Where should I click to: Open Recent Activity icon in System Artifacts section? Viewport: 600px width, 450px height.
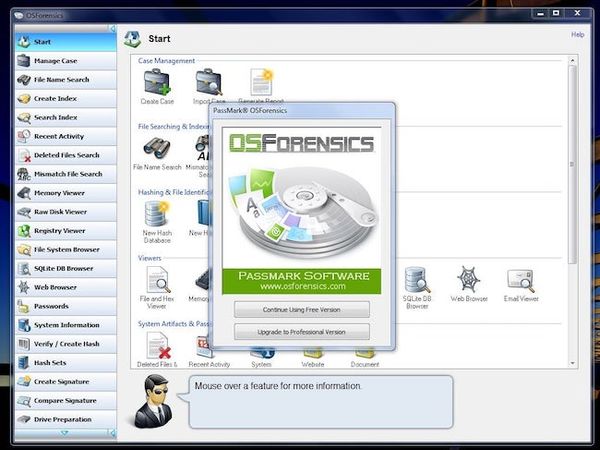point(204,346)
